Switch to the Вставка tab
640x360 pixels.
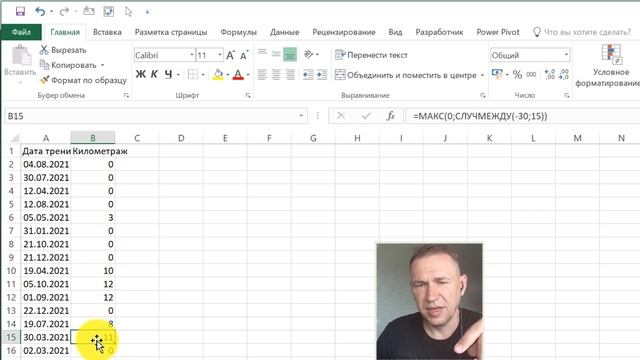(107, 32)
